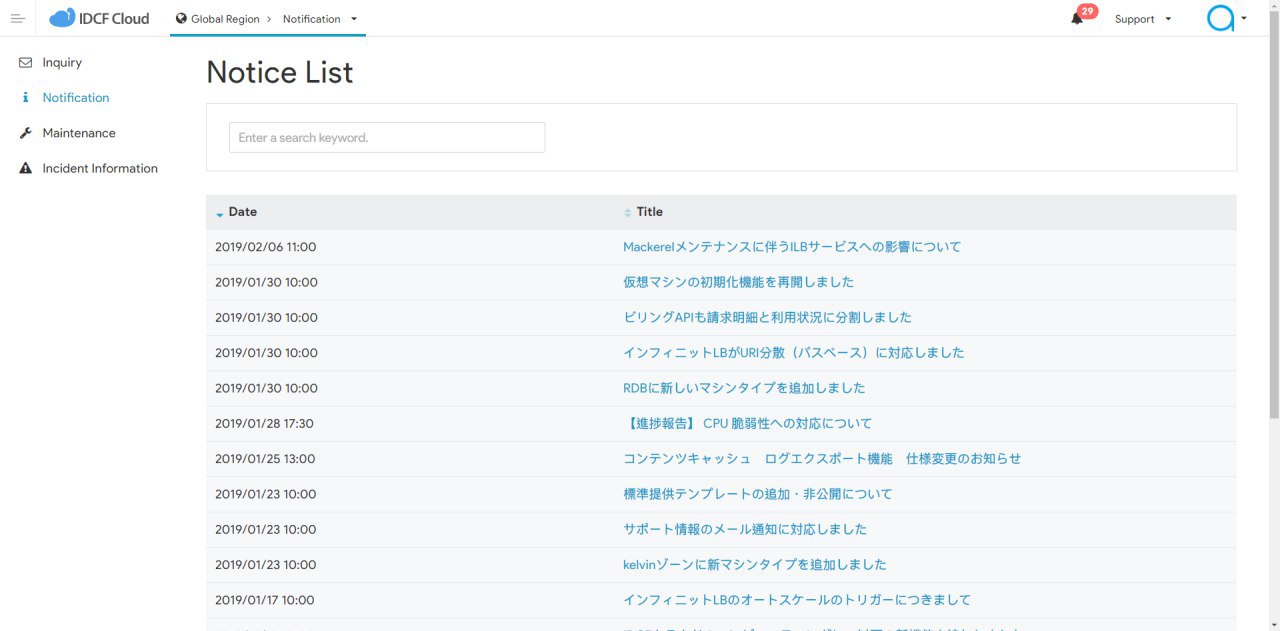Open the Support dropdown menu
This screenshot has height=631, width=1280.
(1142, 19)
